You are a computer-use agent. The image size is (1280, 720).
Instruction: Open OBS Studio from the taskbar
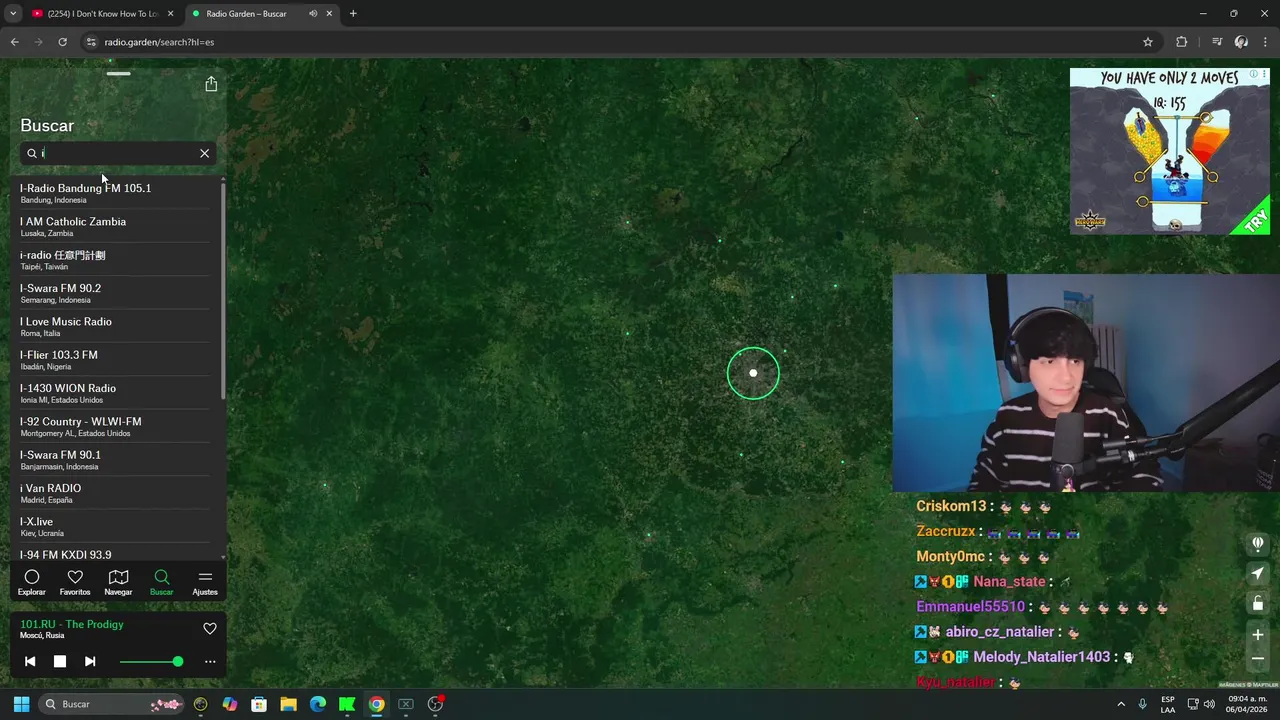coord(435,704)
